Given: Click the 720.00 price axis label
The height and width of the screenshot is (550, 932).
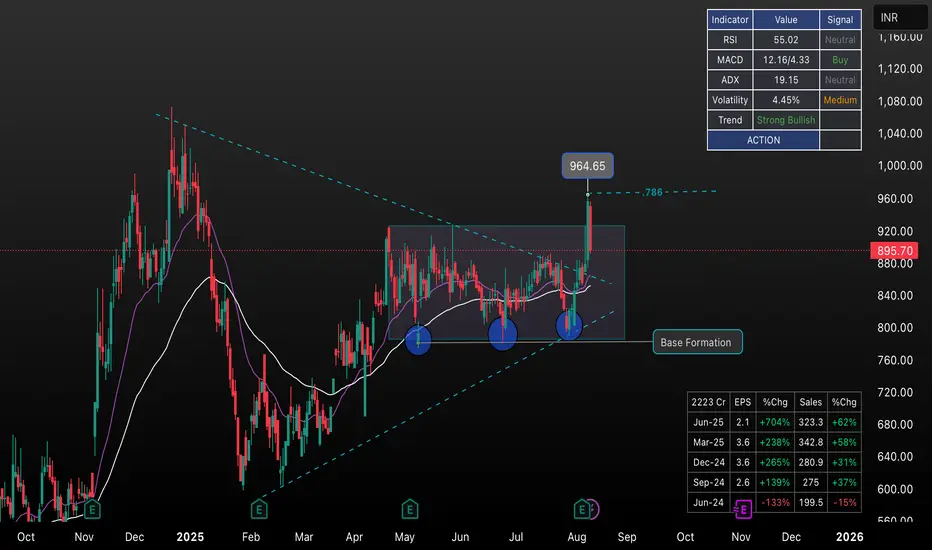Looking at the screenshot, I should click(895, 392).
